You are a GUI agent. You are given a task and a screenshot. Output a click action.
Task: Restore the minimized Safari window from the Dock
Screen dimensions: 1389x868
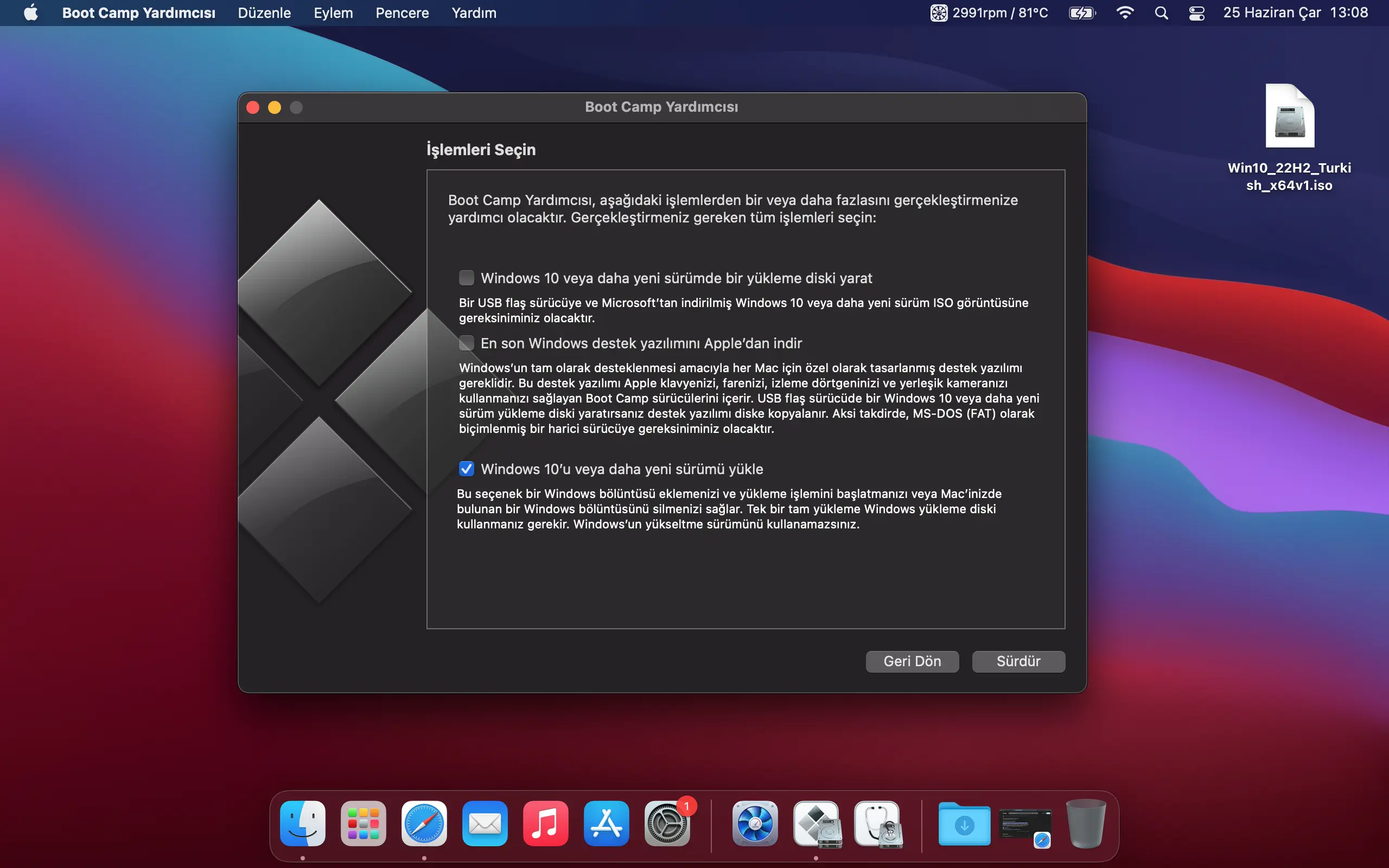click(1025, 827)
